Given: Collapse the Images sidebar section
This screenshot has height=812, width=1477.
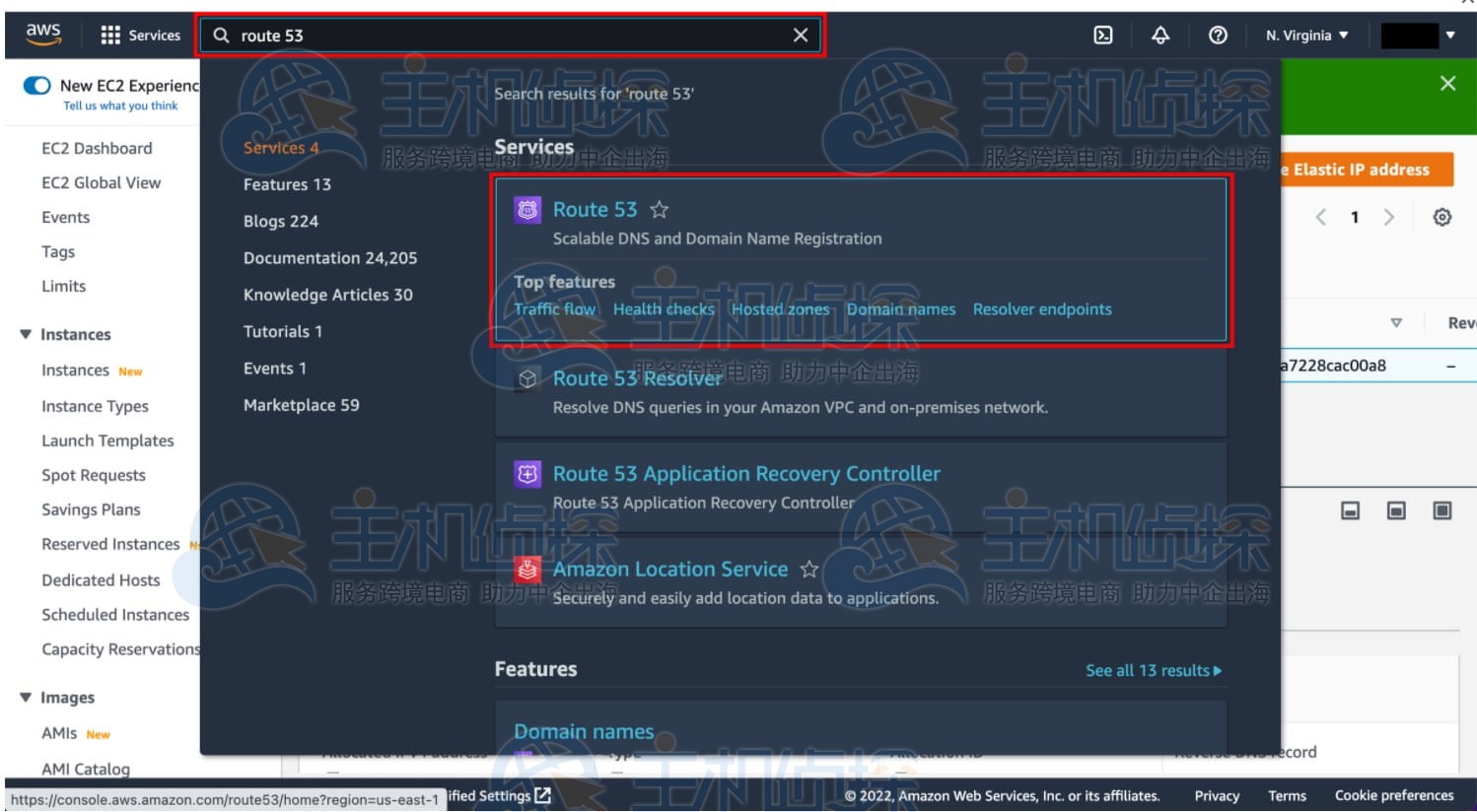Looking at the screenshot, I should (26, 697).
